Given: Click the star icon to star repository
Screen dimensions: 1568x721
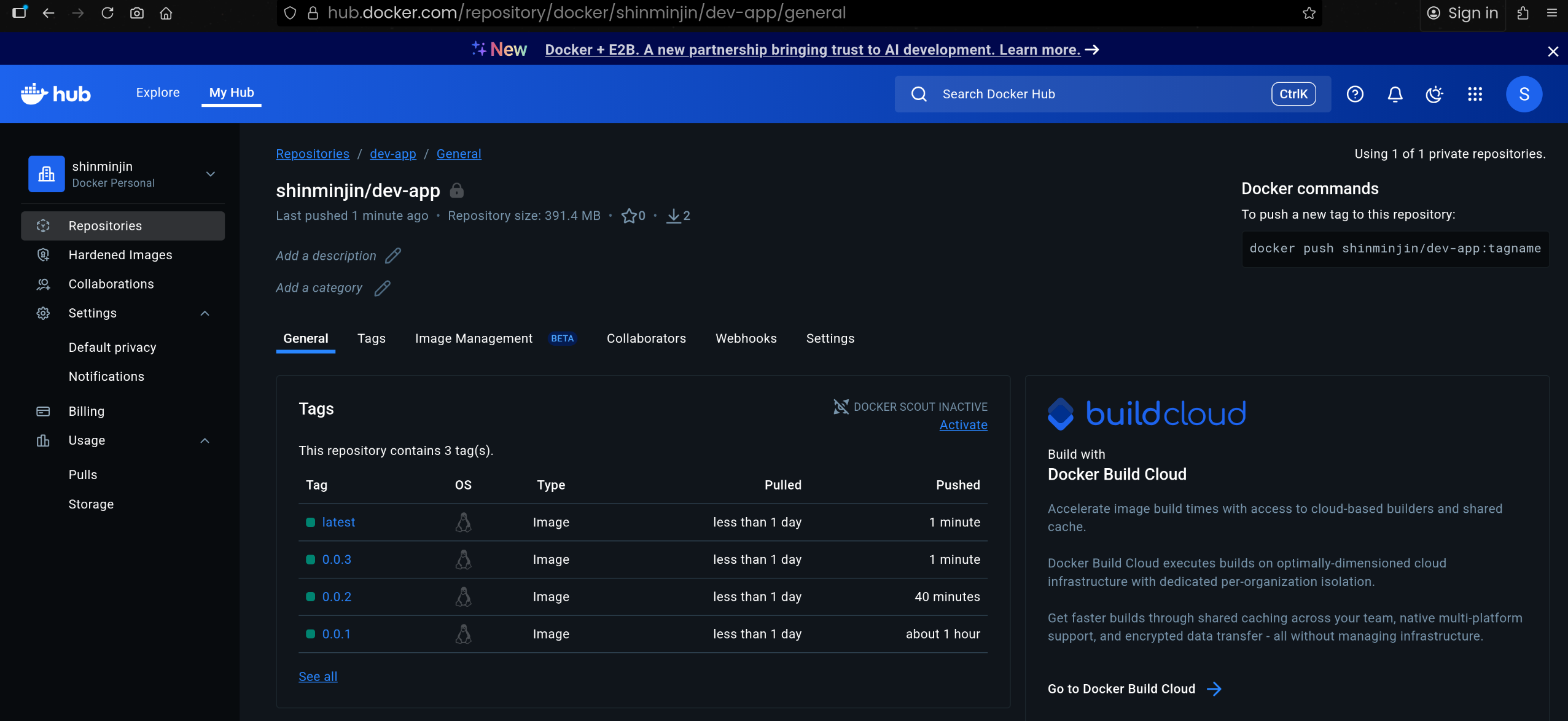Looking at the screenshot, I should click(x=628, y=216).
